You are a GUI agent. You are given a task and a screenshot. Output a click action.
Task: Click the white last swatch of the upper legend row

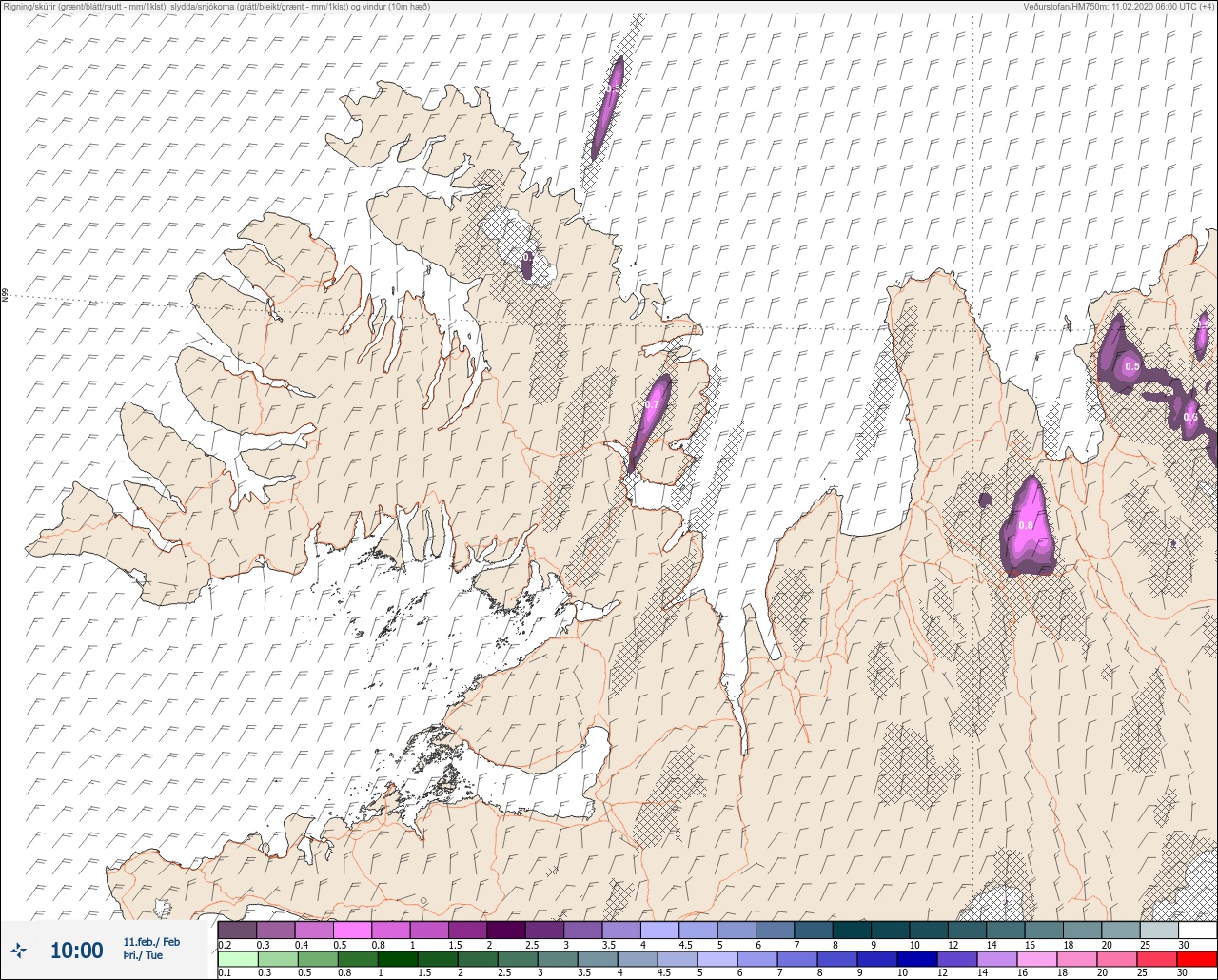click(x=1197, y=930)
